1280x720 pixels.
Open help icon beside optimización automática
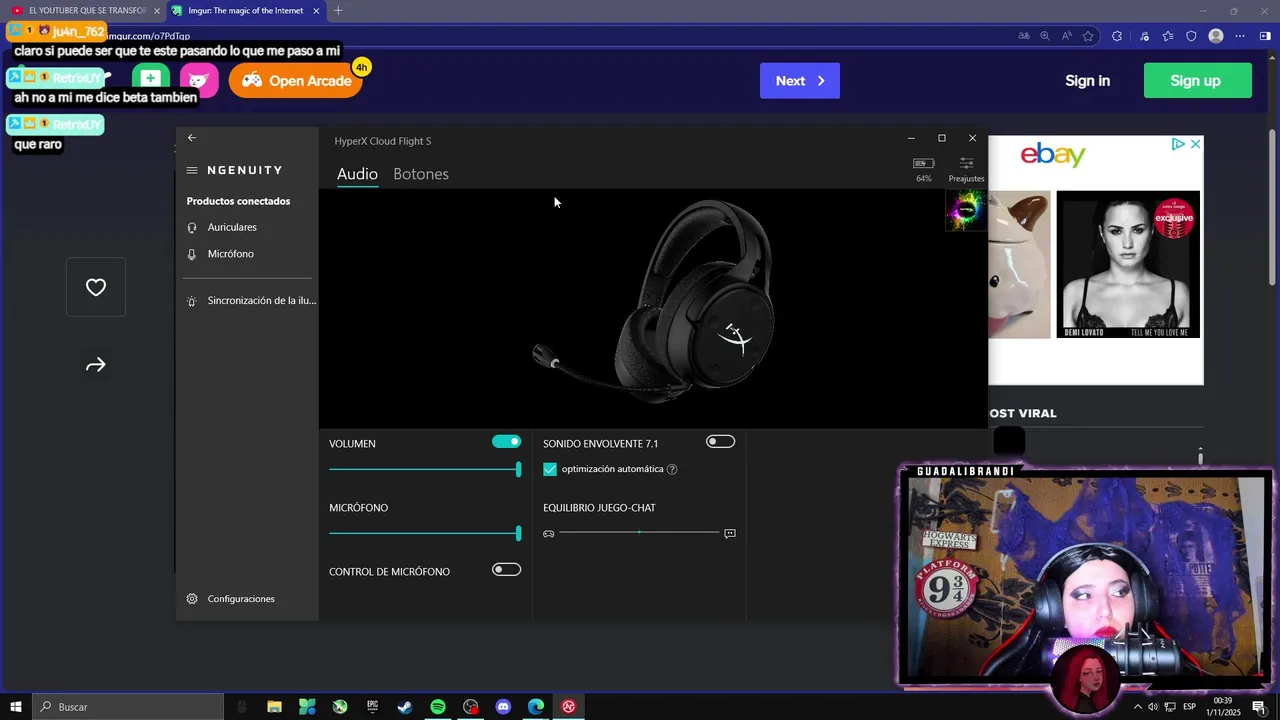click(672, 469)
